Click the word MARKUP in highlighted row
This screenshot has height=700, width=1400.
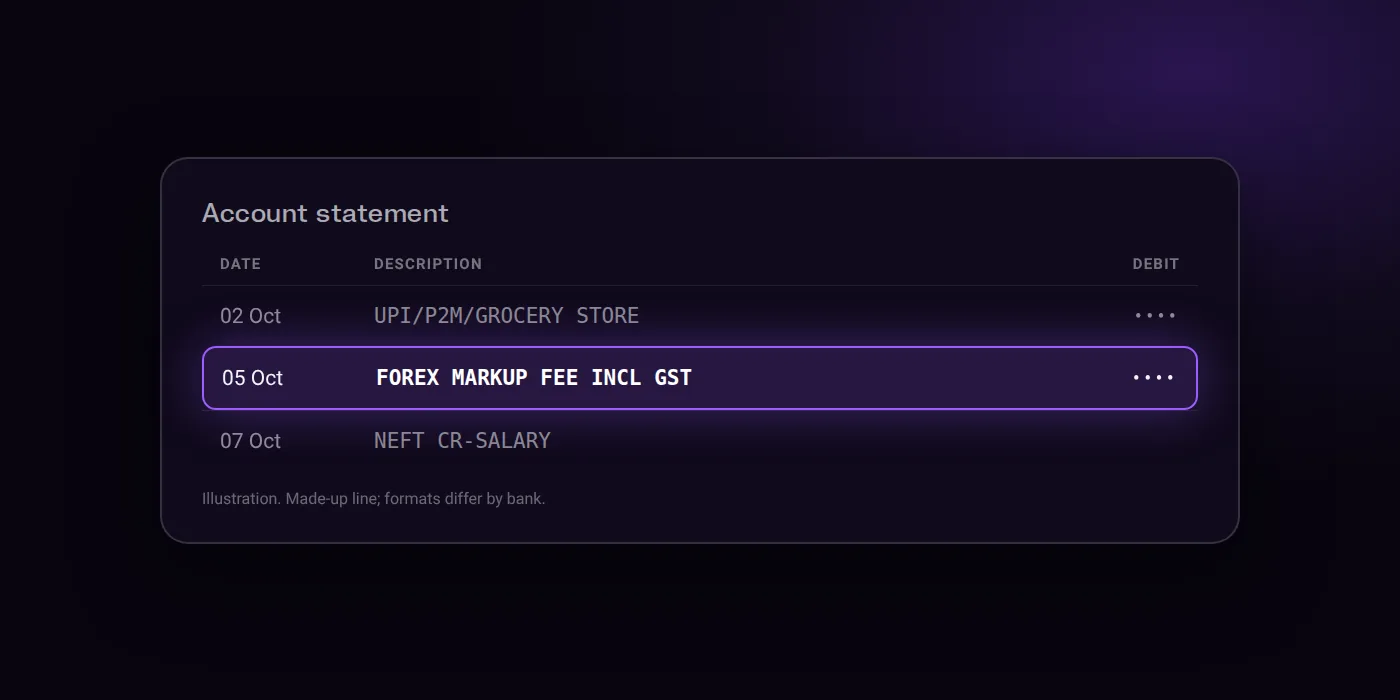489,378
